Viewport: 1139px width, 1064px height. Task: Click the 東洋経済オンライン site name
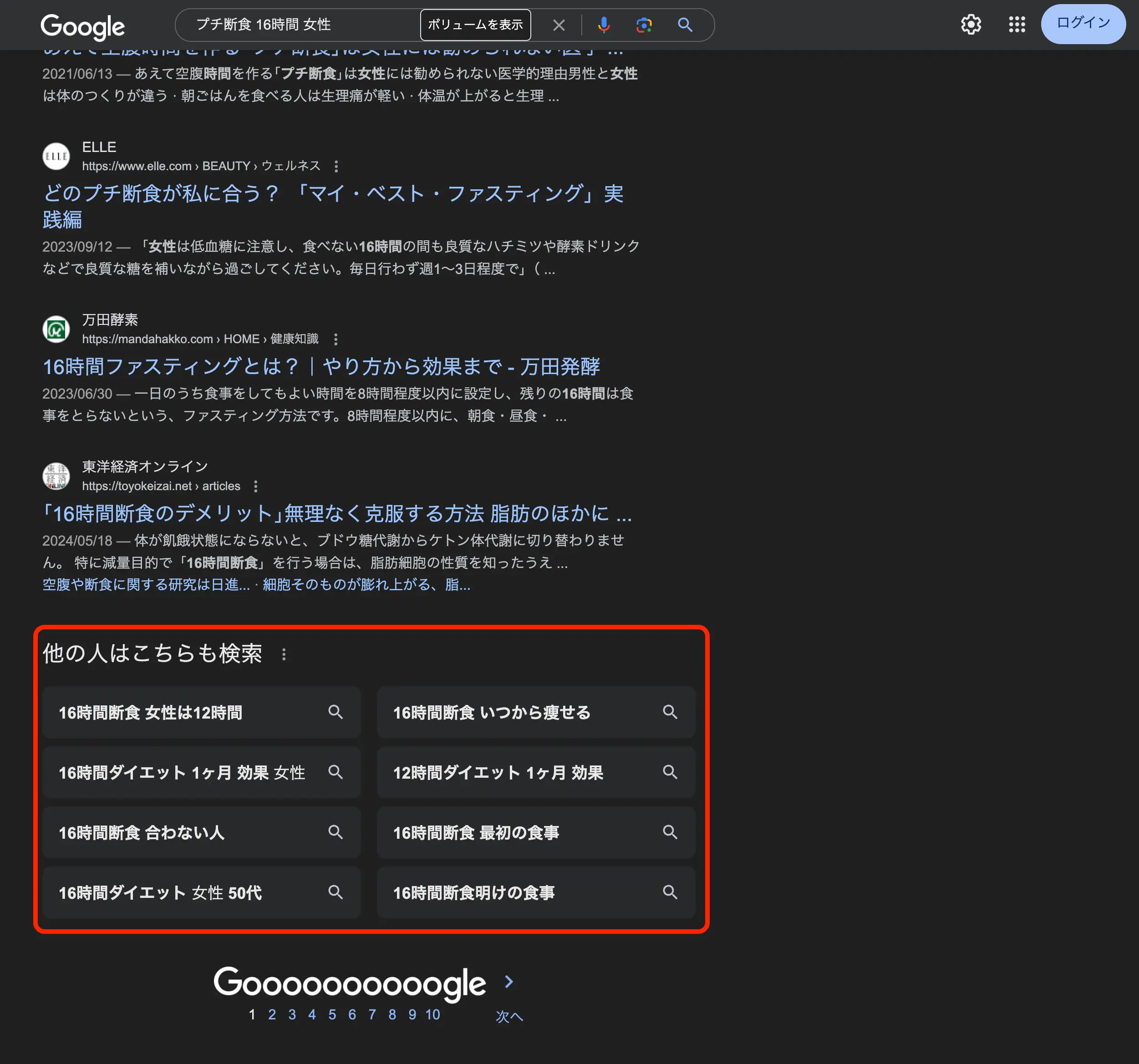145,467
